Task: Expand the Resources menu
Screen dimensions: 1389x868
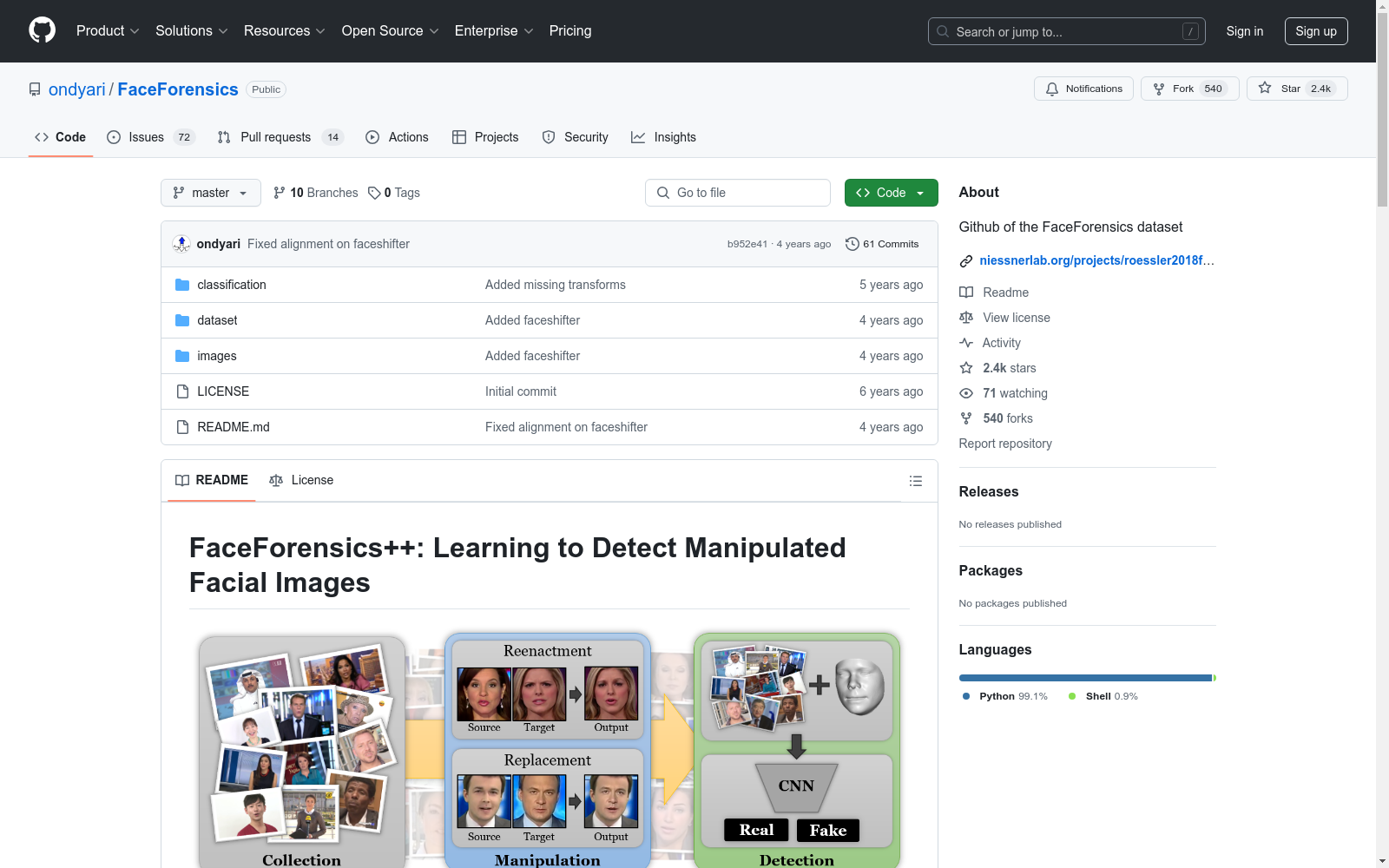Action: (285, 30)
